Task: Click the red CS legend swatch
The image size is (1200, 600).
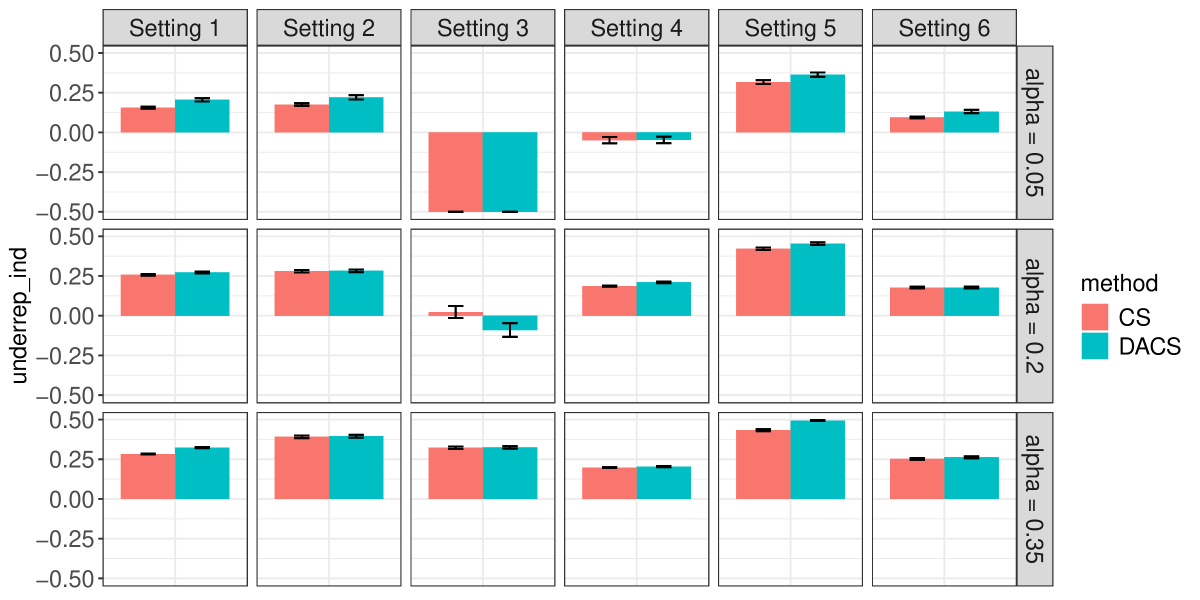Action: (x=1098, y=318)
